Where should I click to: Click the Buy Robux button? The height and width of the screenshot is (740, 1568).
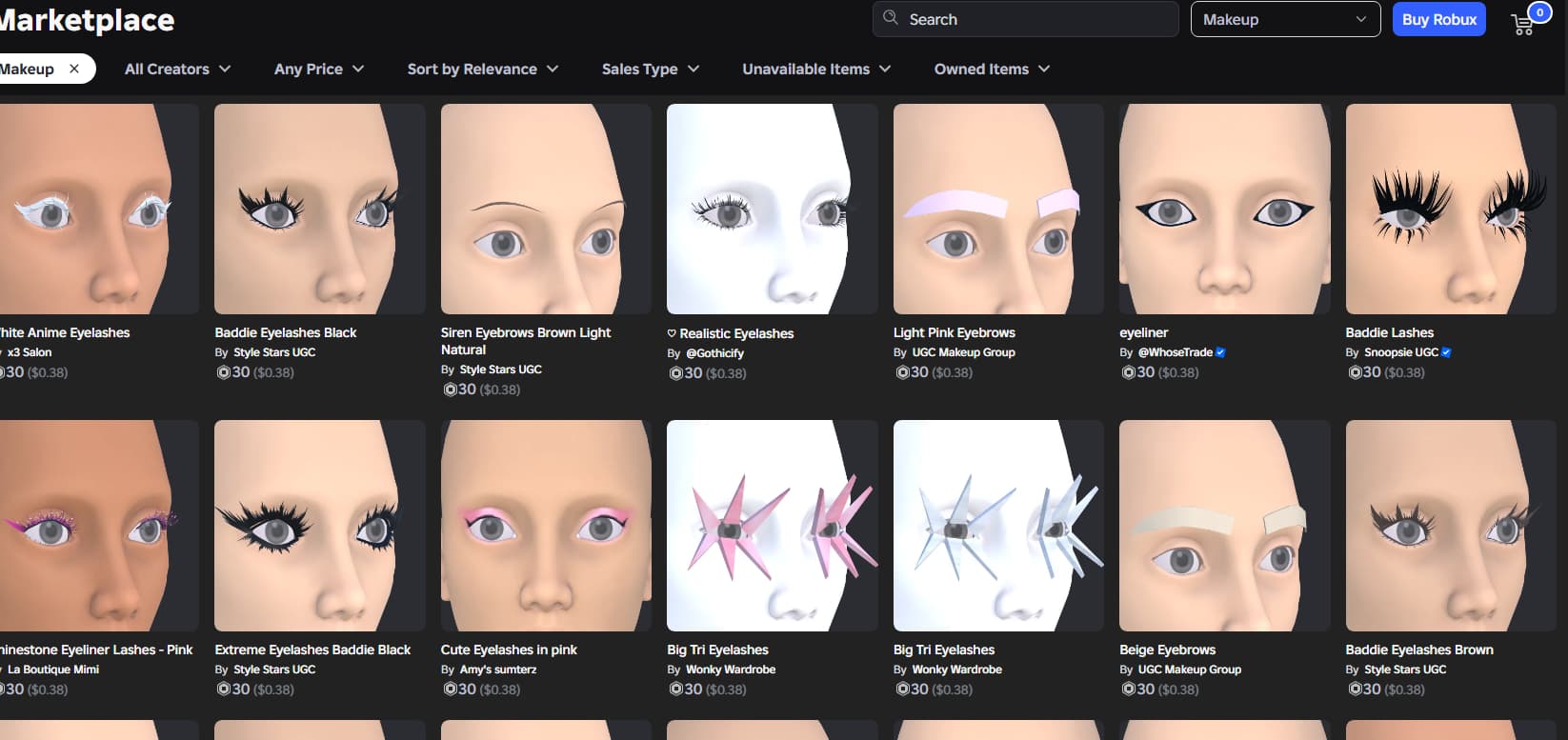[1438, 19]
